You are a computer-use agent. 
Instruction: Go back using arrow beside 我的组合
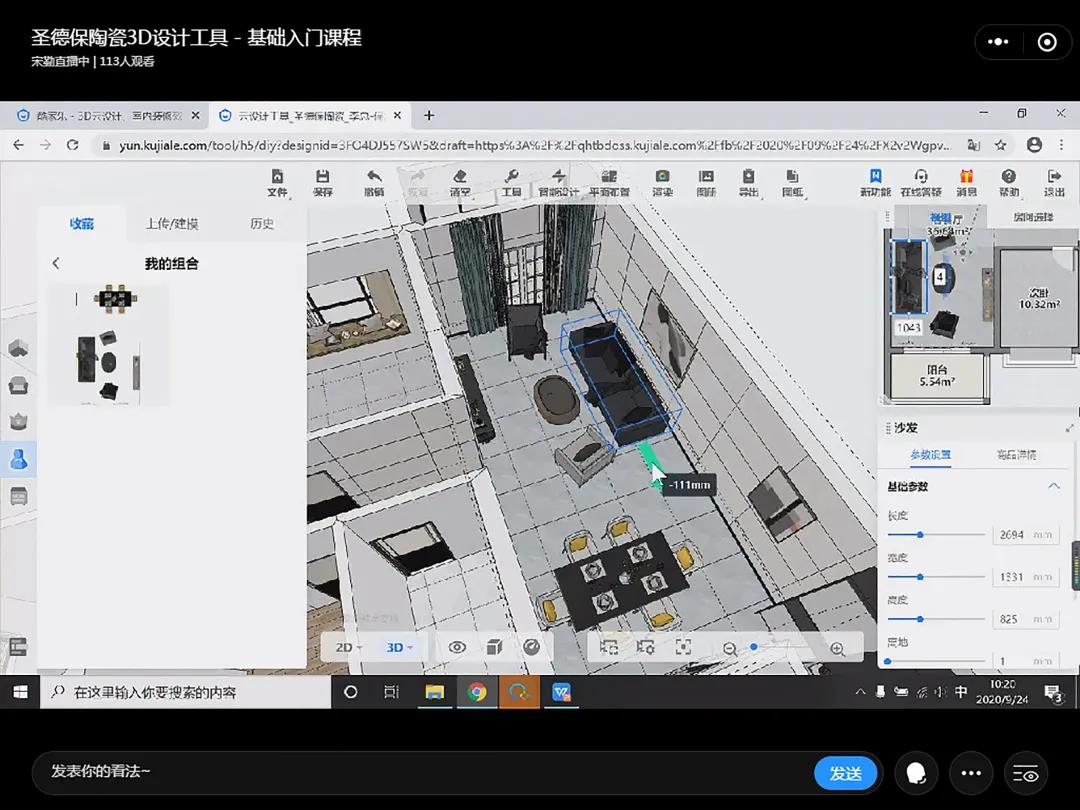point(56,263)
